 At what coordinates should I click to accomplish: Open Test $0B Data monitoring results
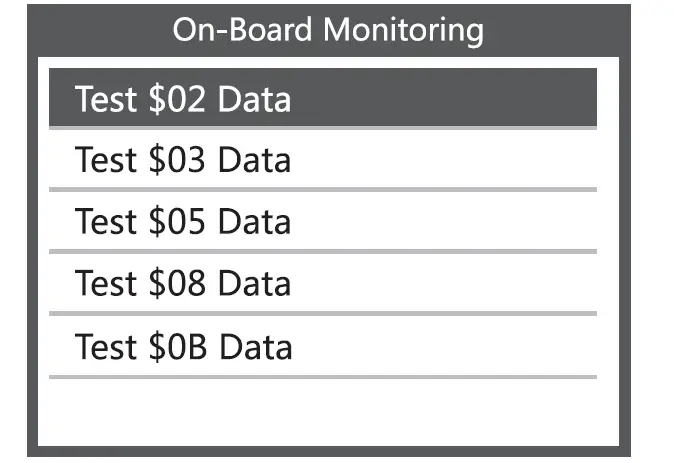point(322,347)
